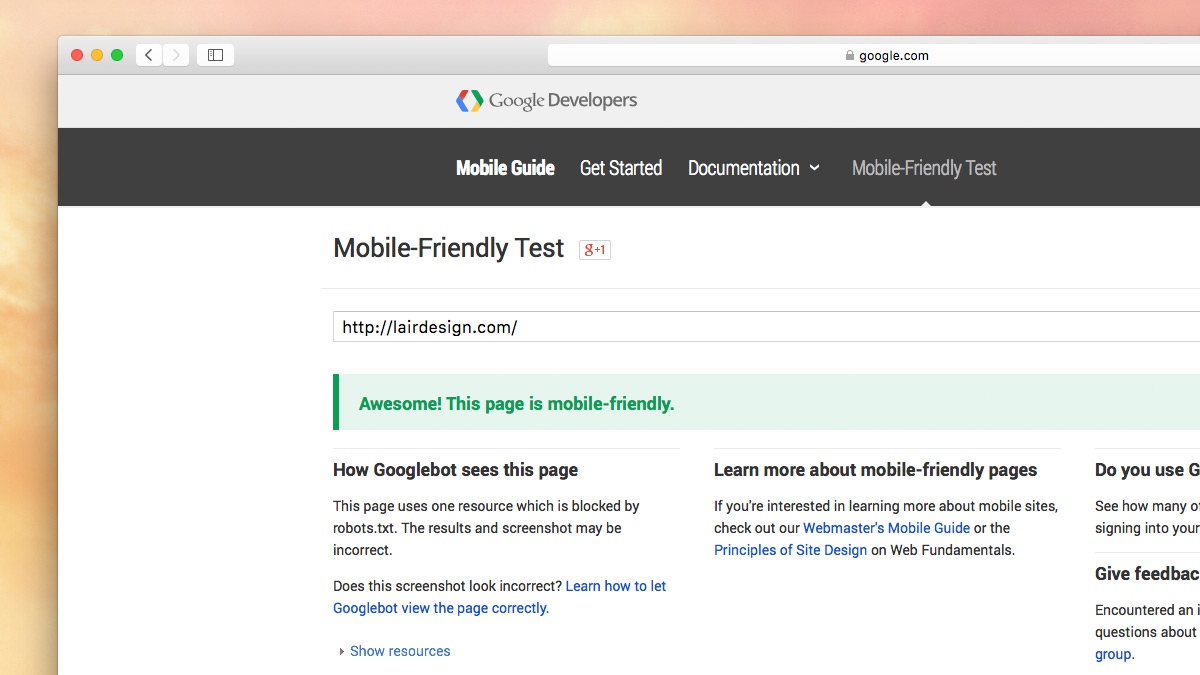1200x675 pixels.
Task: Click the Google +1 button
Action: click(x=595, y=250)
